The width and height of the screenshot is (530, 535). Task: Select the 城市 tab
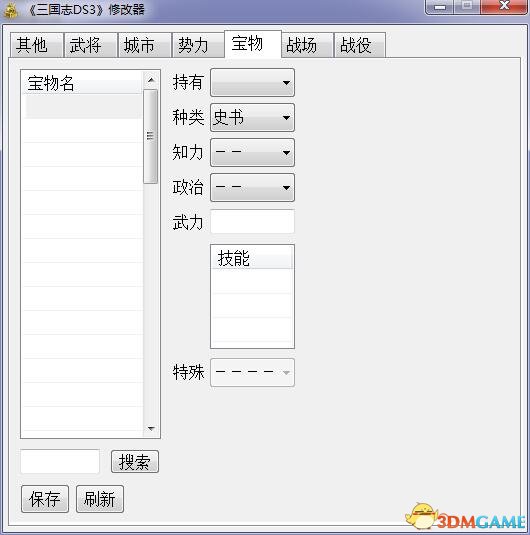(x=145, y=45)
